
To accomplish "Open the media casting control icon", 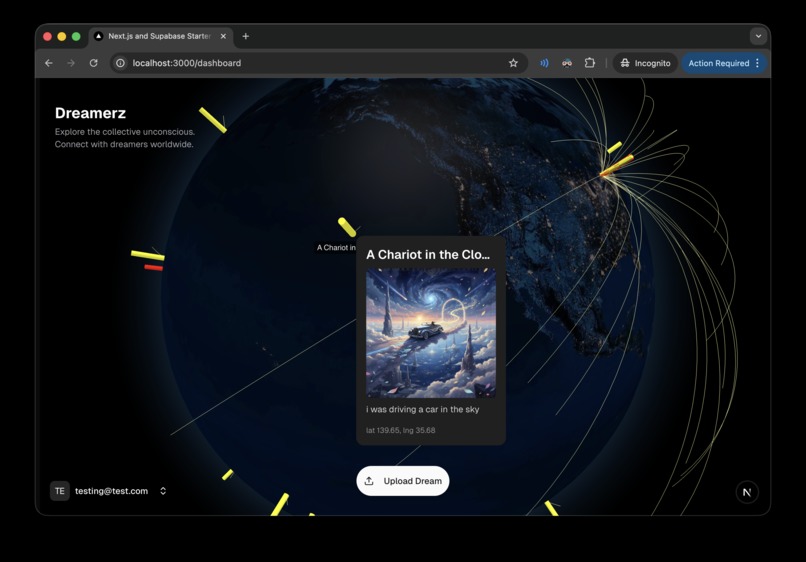I will [544, 63].
